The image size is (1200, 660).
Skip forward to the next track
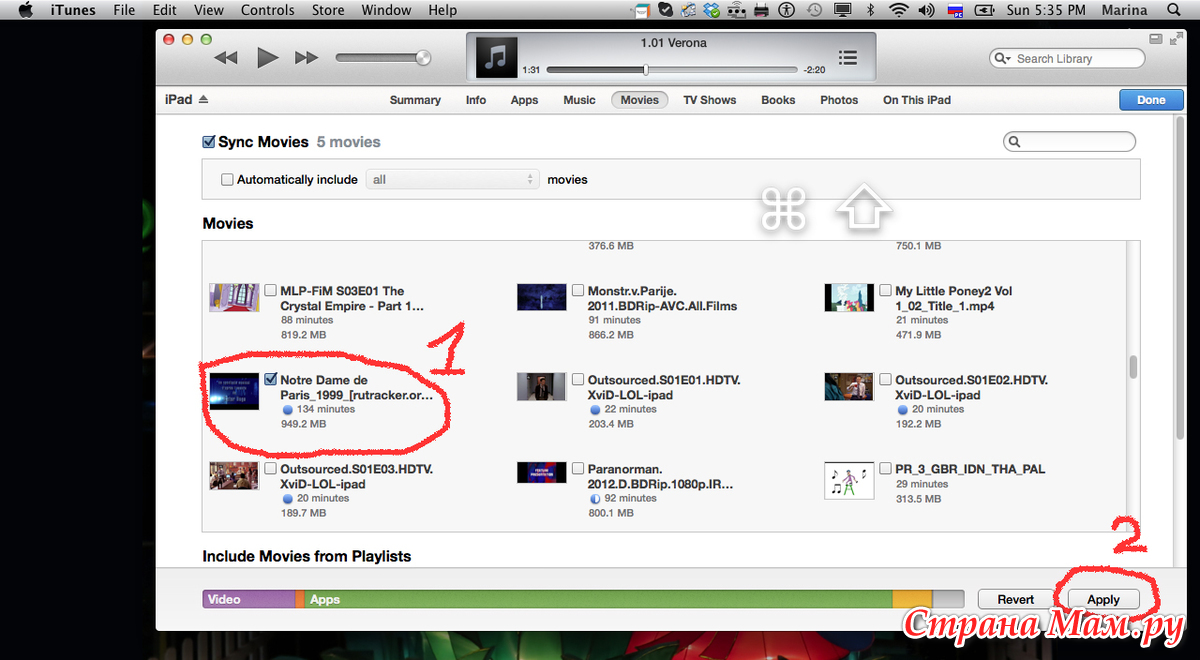point(306,58)
